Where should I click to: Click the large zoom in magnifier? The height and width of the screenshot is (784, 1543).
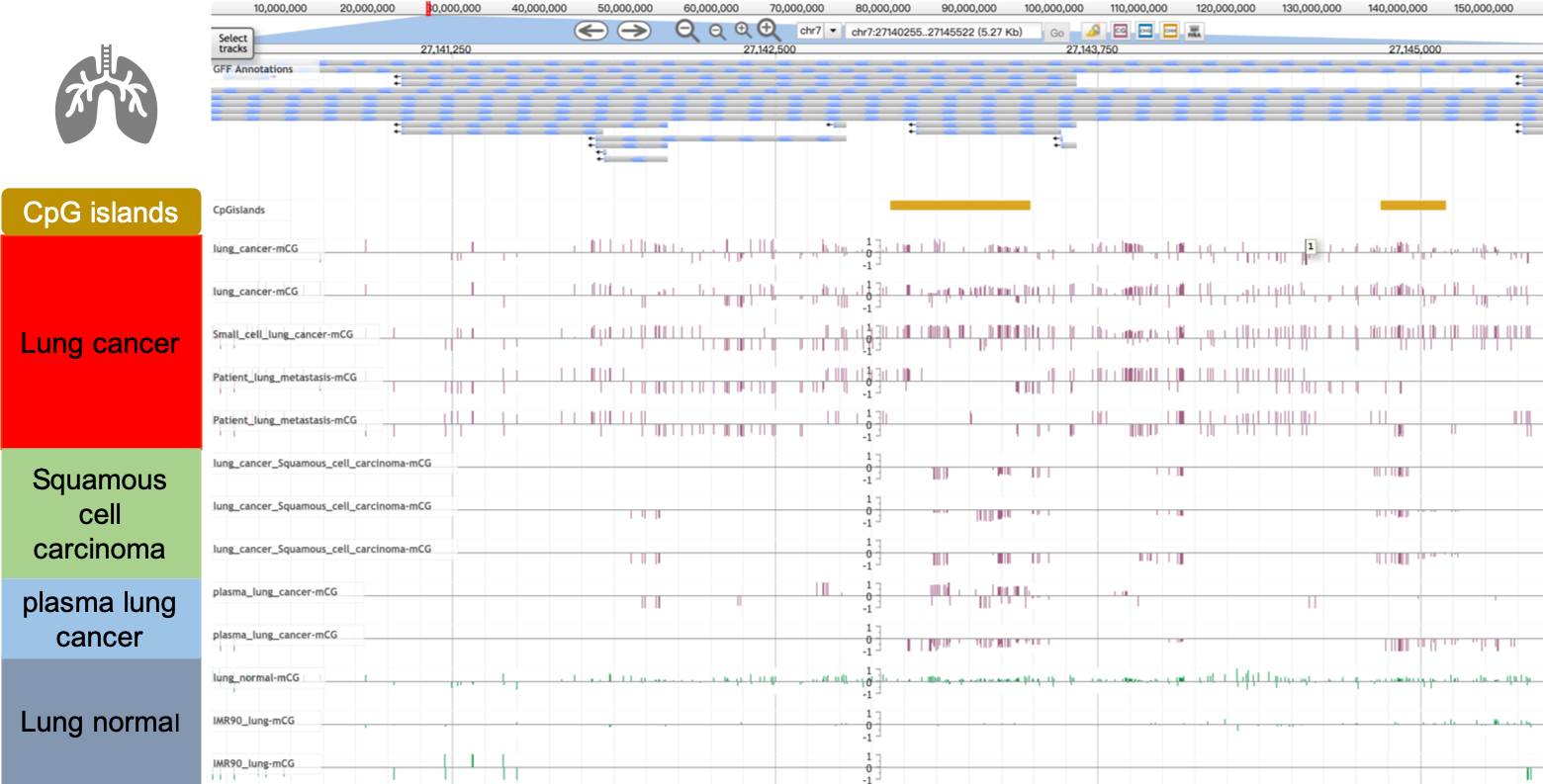click(x=769, y=31)
